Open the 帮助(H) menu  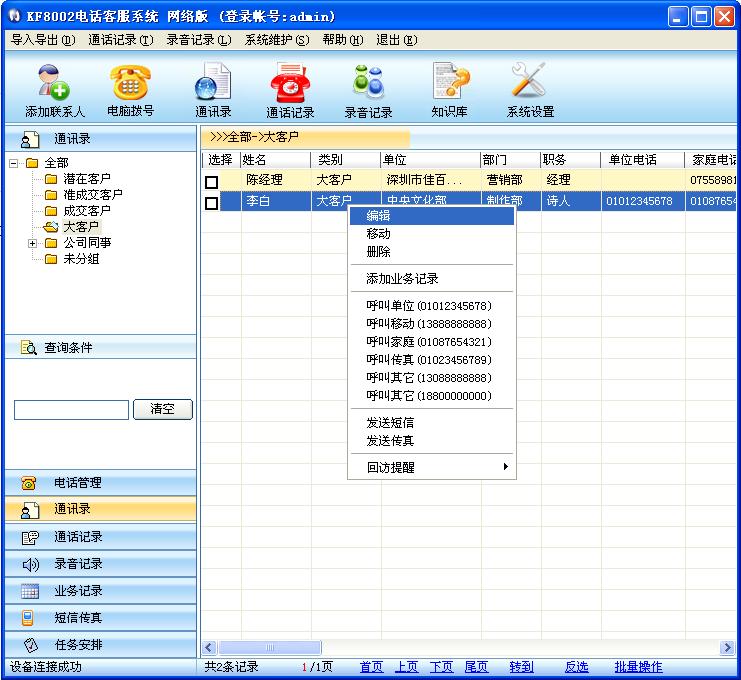343,40
